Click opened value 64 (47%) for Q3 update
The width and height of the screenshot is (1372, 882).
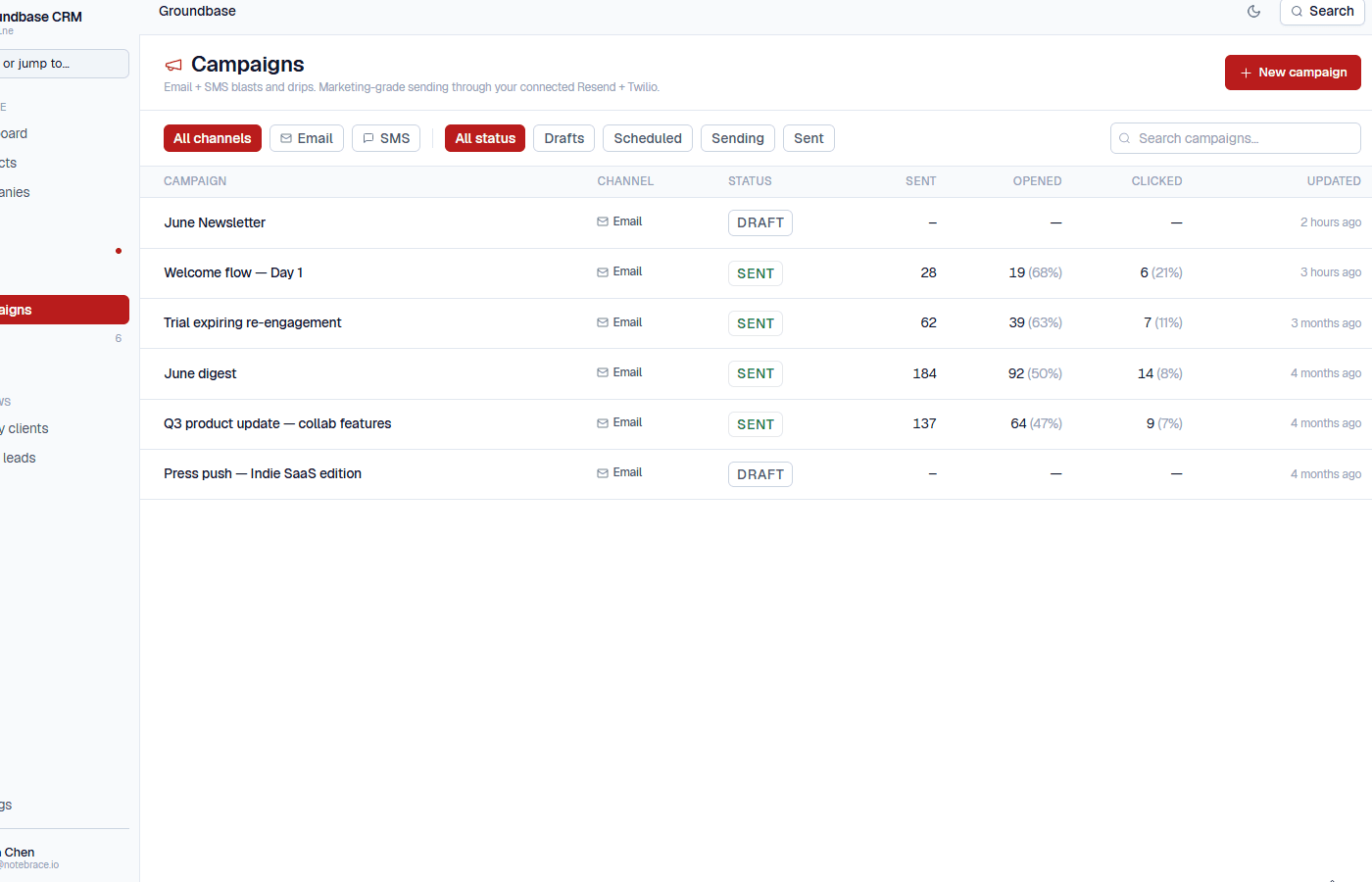(x=1036, y=423)
